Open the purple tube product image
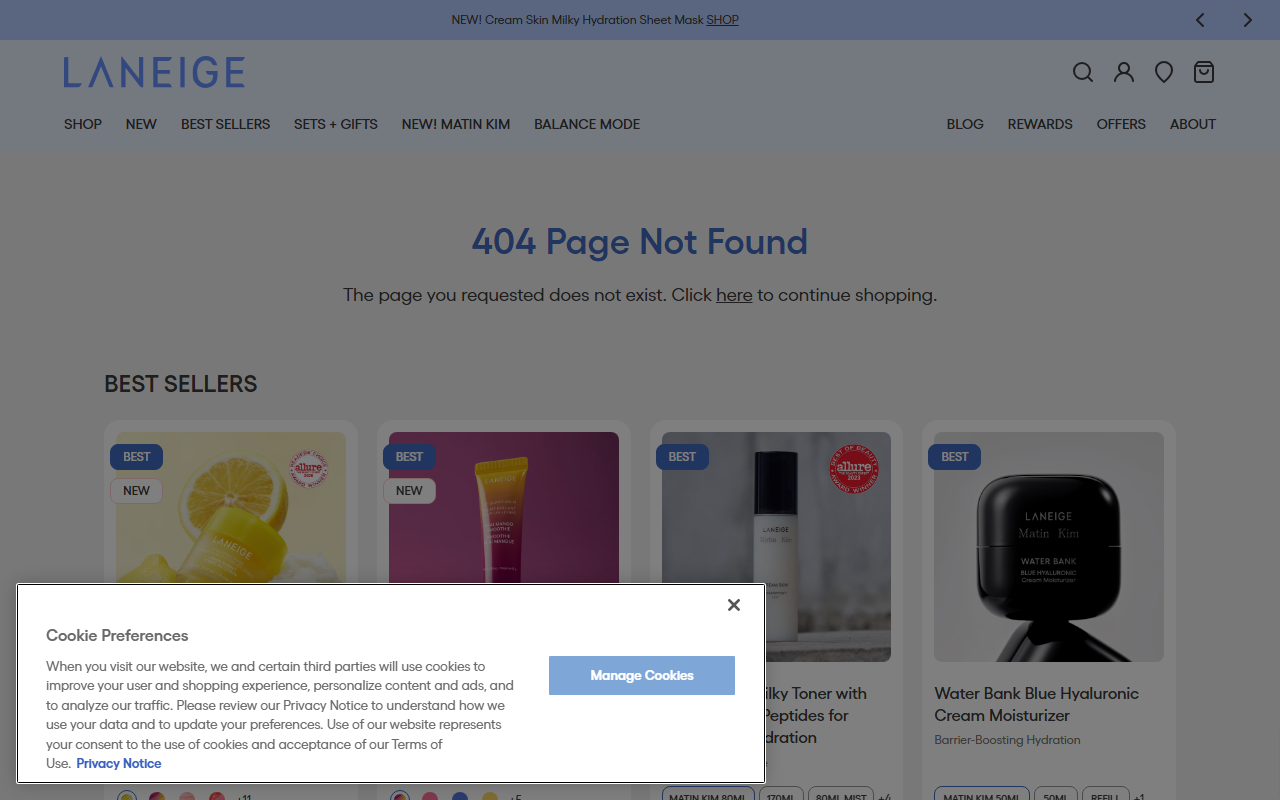Screen dimensions: 1280x800 point(504,508)
